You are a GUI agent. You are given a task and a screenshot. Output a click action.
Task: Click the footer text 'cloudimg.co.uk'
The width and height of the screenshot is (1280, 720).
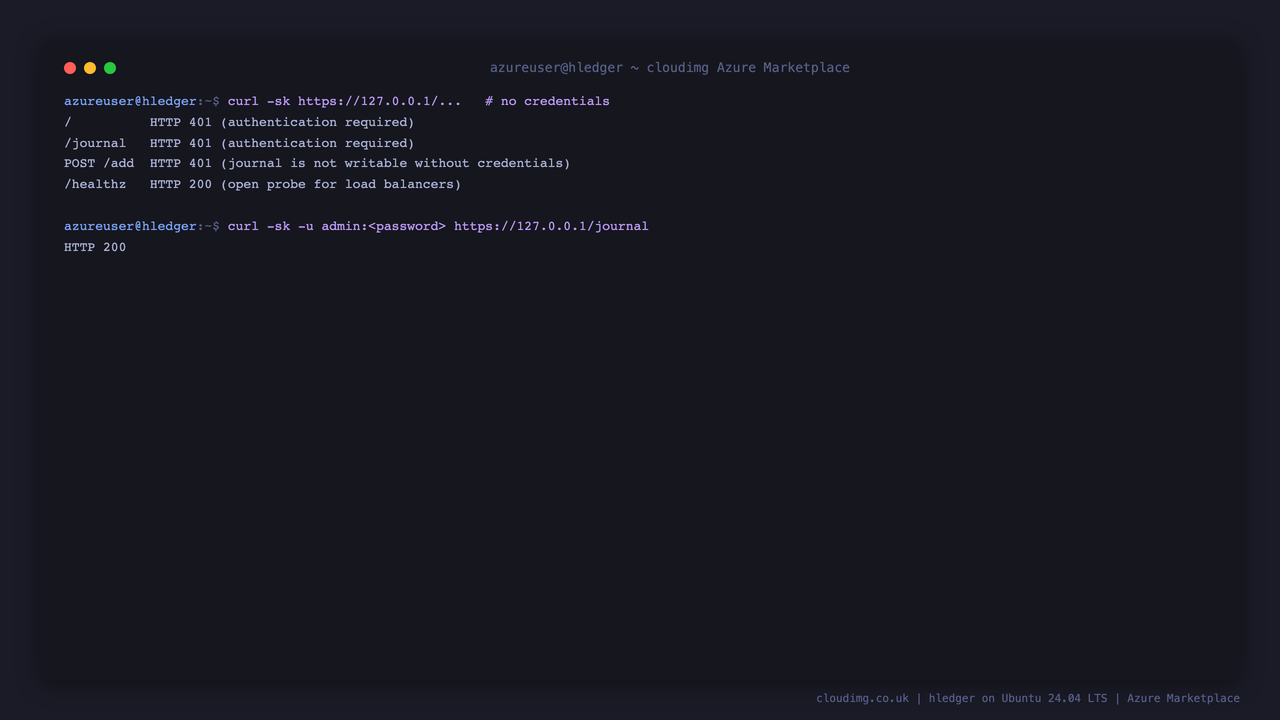point(862,698)
